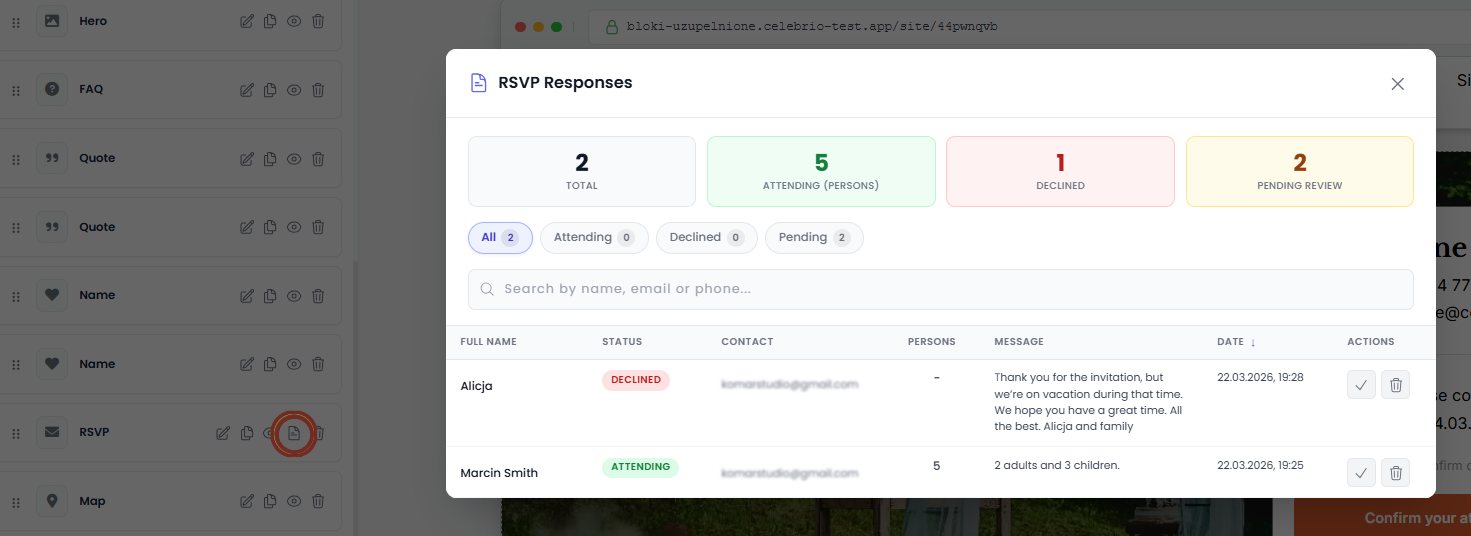The image size is (1471, 536).
Task: Select the Pending filter tab
Action: click(813, 238)
